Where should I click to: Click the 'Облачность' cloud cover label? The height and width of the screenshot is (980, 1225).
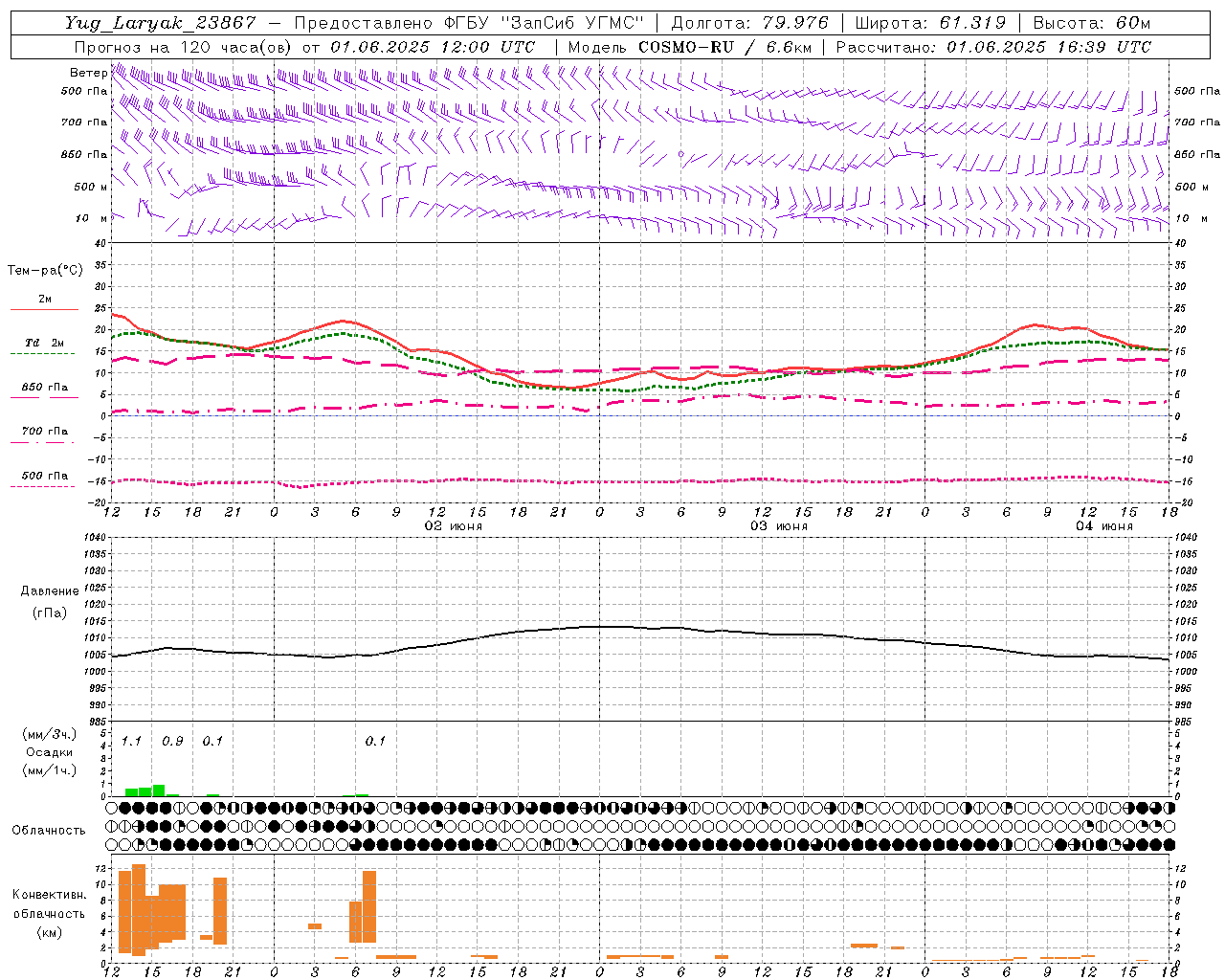(x=49, y=830)
